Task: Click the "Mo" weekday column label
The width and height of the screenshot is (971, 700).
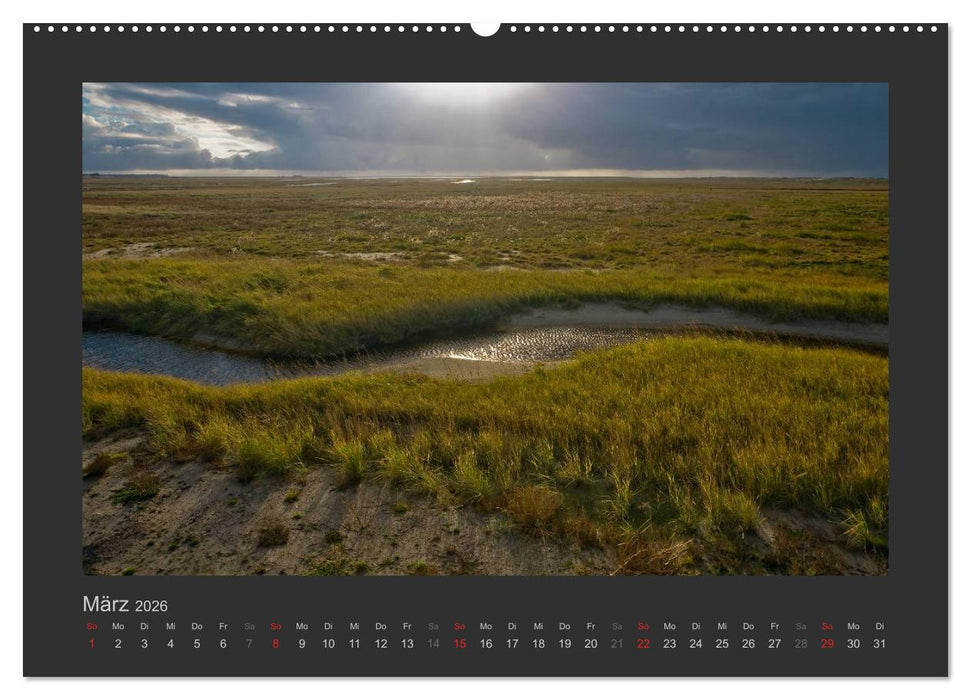Action: [118, 627]
